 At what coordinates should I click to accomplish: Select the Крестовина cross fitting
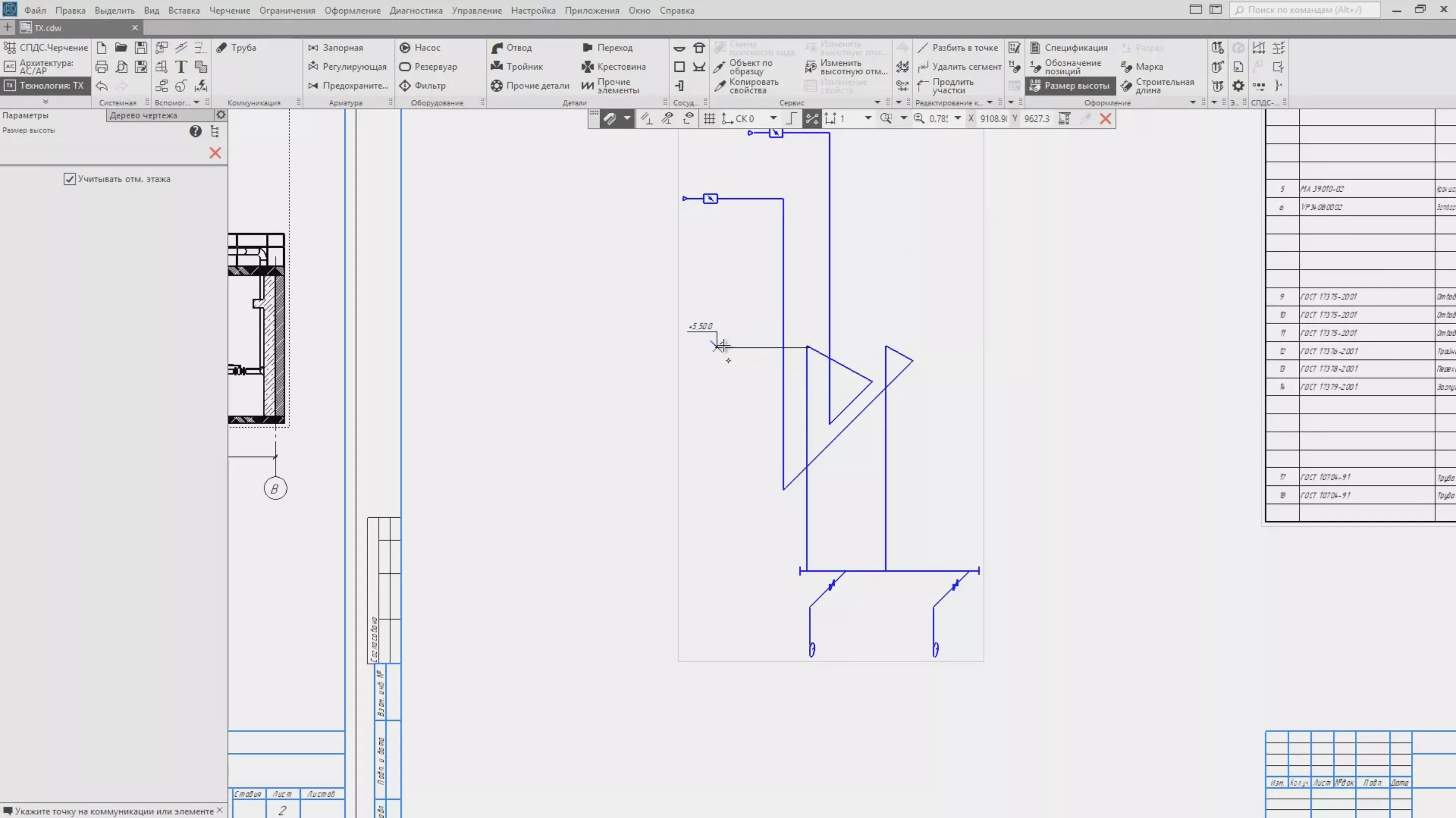614,67
